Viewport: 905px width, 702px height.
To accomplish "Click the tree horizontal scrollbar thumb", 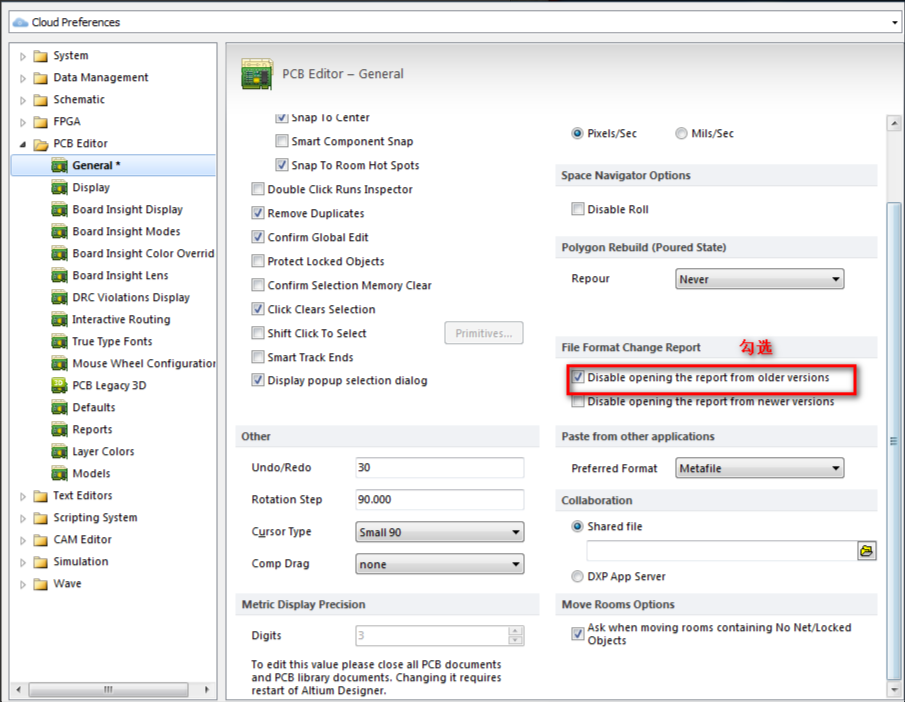I will (108, 689).
